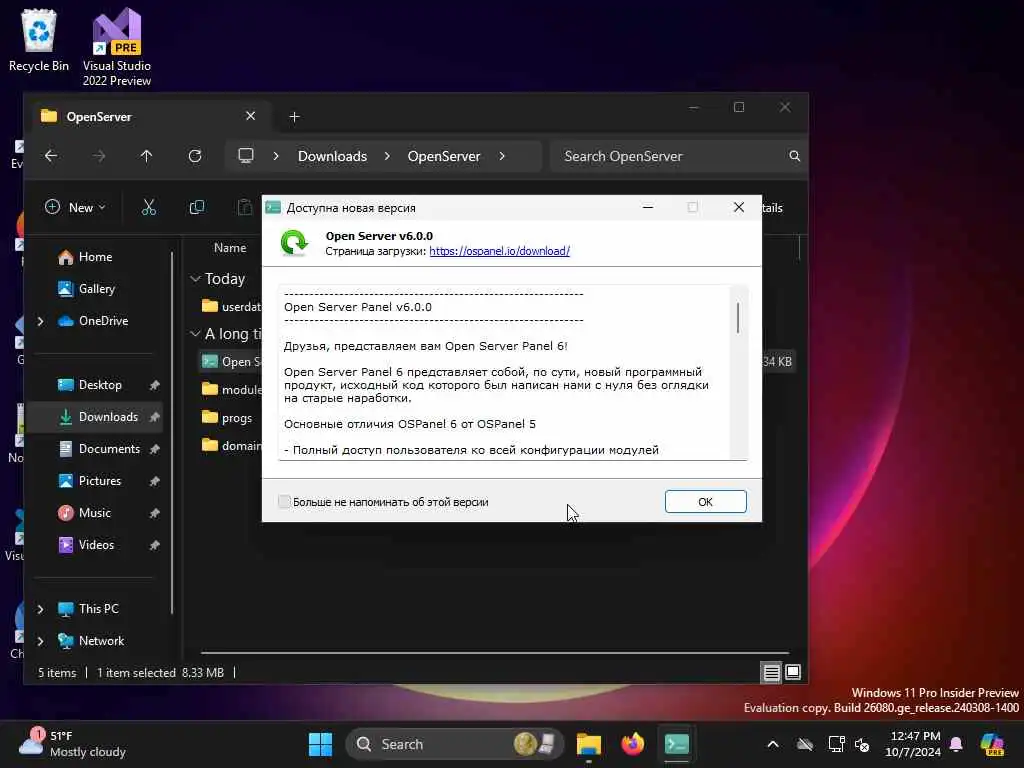Expand chevron after OpenServer in path

pos(502,156)
